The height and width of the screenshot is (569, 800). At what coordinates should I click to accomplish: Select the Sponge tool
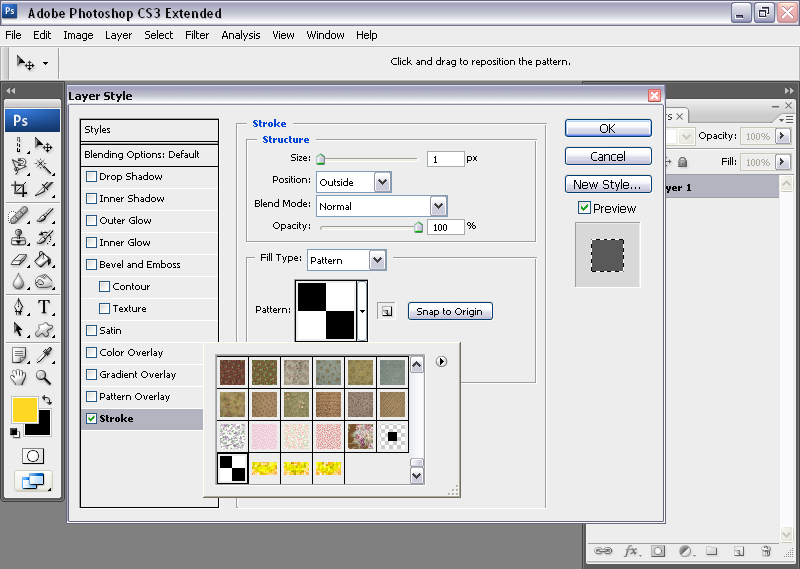(44, 282)
